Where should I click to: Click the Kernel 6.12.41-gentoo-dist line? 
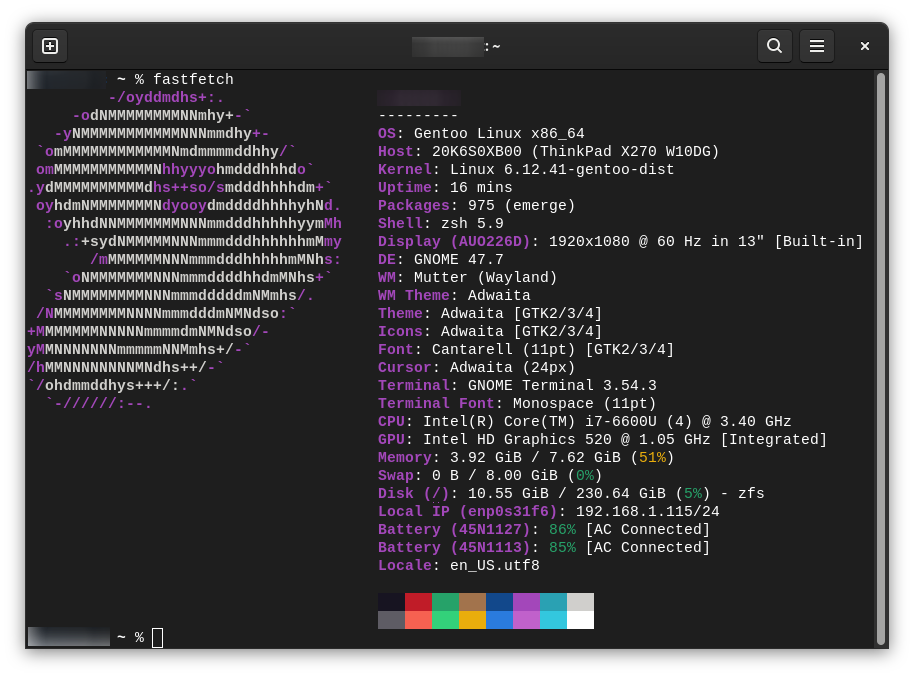tap(526, 170)
